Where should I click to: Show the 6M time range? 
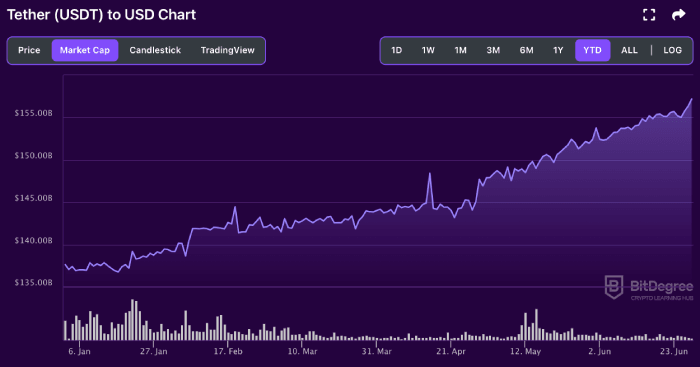click(526, 50)
